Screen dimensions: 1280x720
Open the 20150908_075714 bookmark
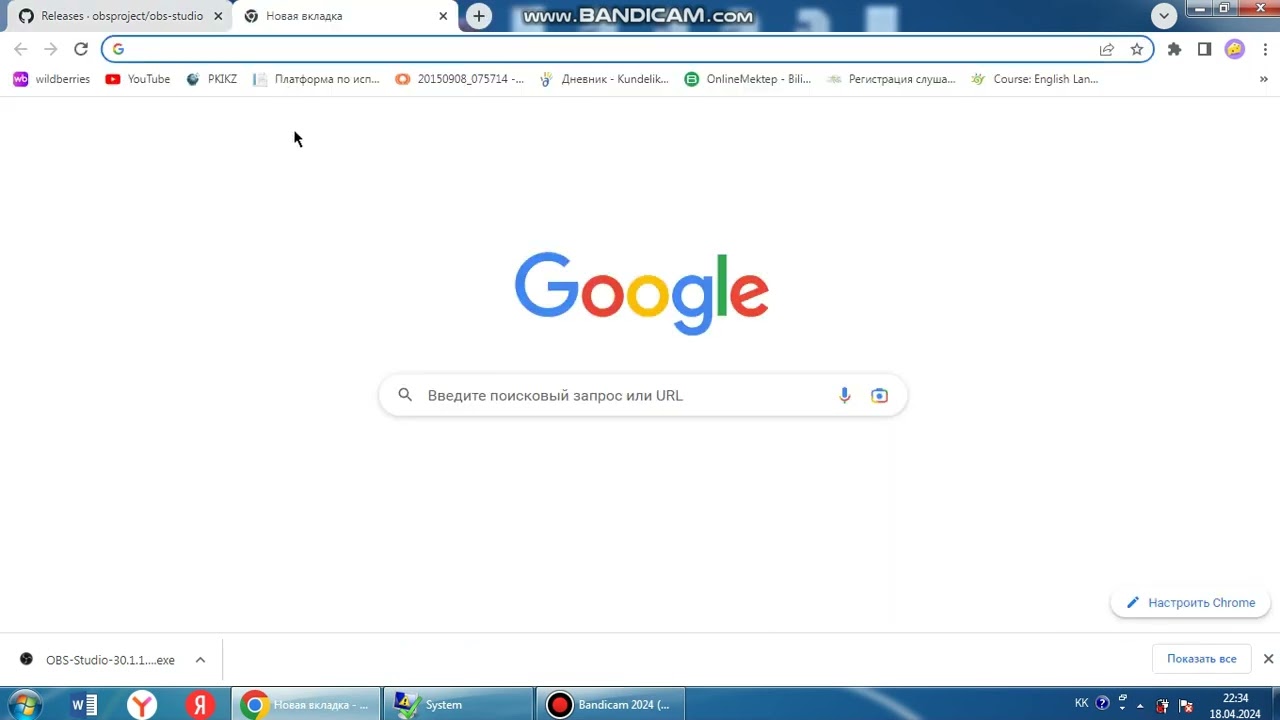[x=459, y=79]
